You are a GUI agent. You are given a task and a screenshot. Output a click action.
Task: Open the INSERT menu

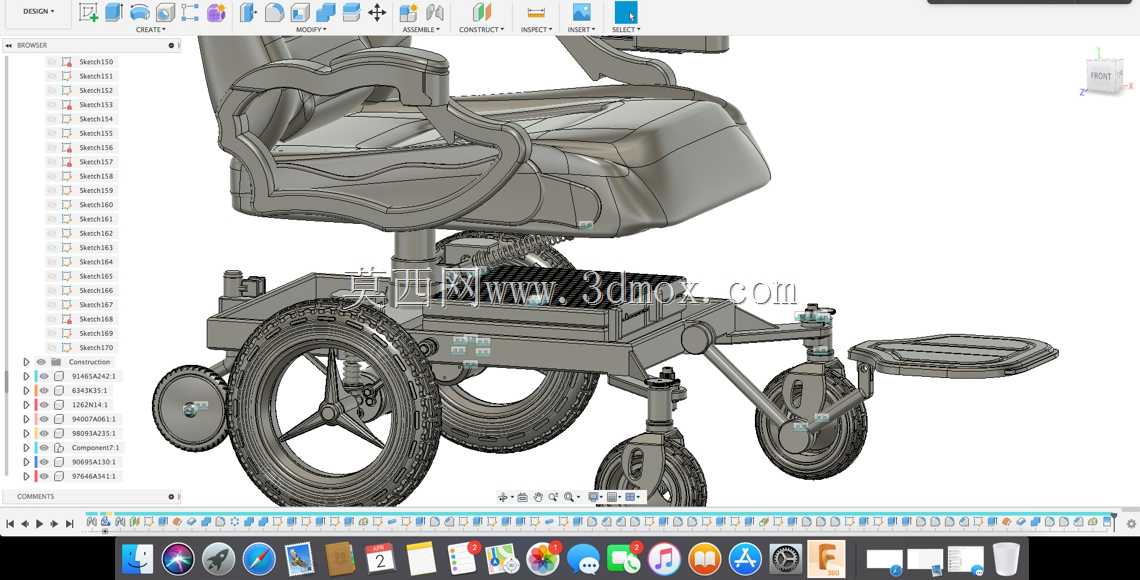[582, 30]
